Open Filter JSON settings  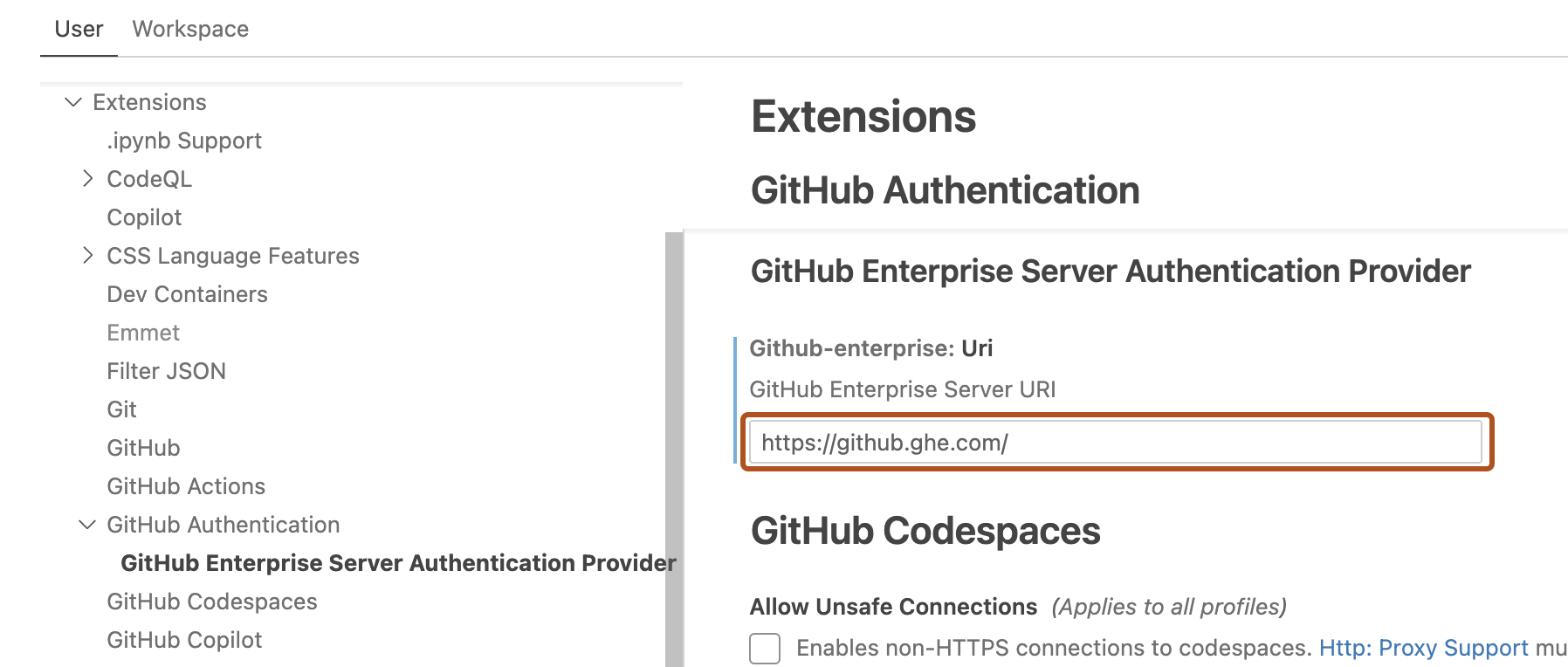[x=166, y=371]
